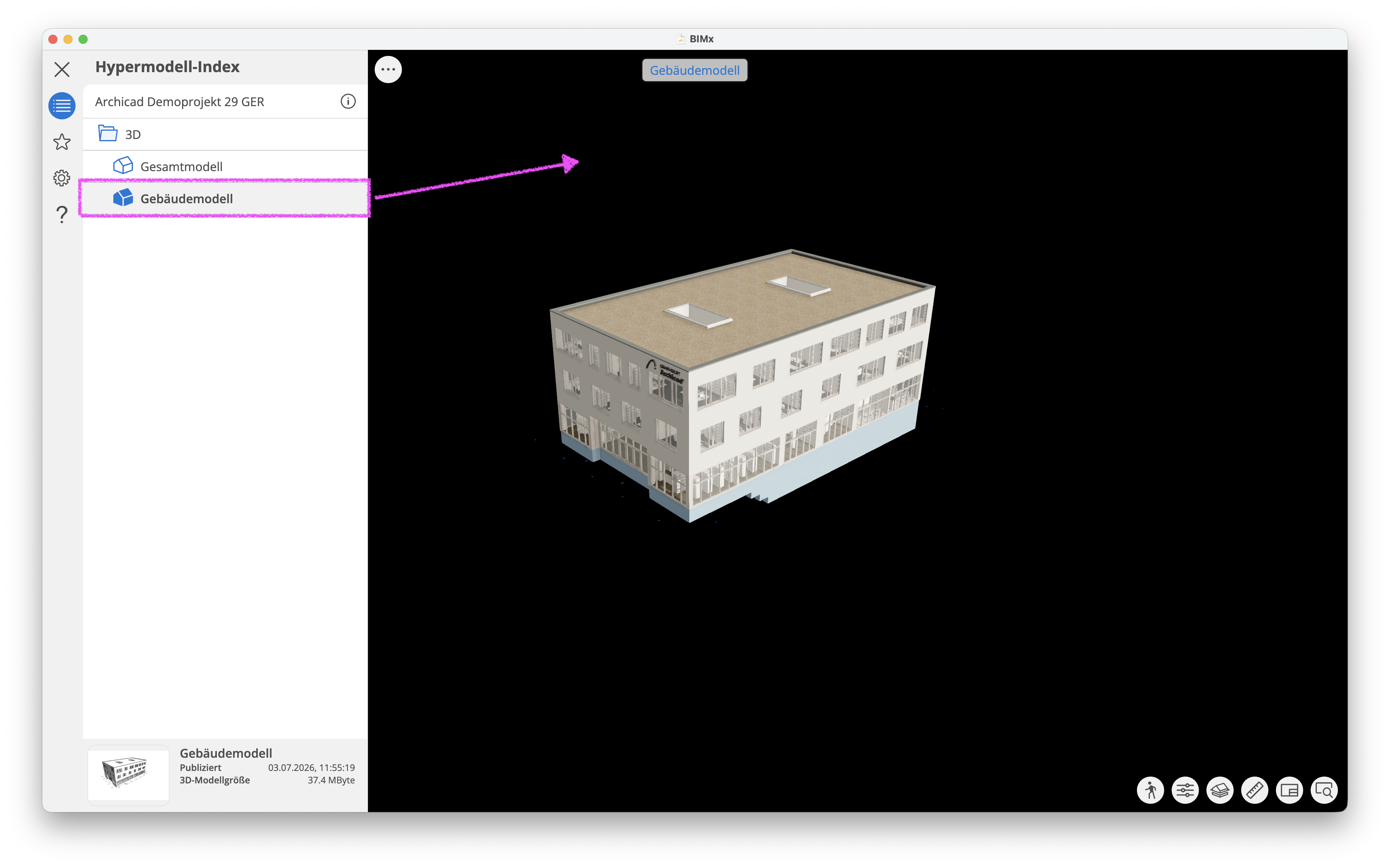
Task: Open the three-dots more options menu
Action: pyautogui.click(x=389, y=70)
